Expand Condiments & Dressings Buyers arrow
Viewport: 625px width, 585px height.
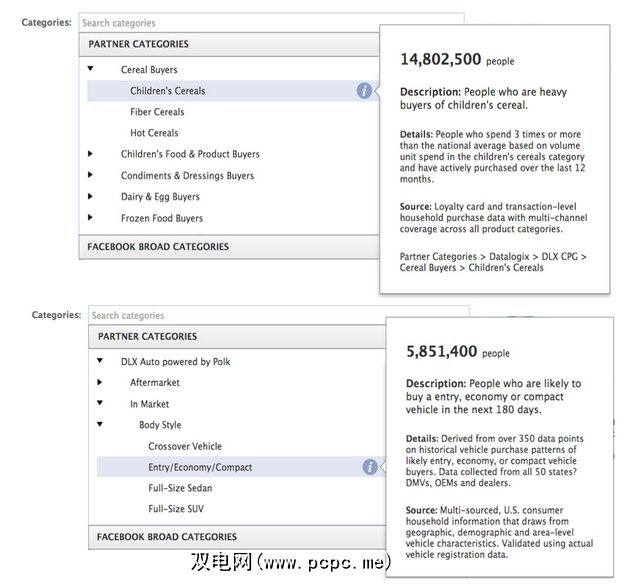pyautogui.click(x=90, y=175)
